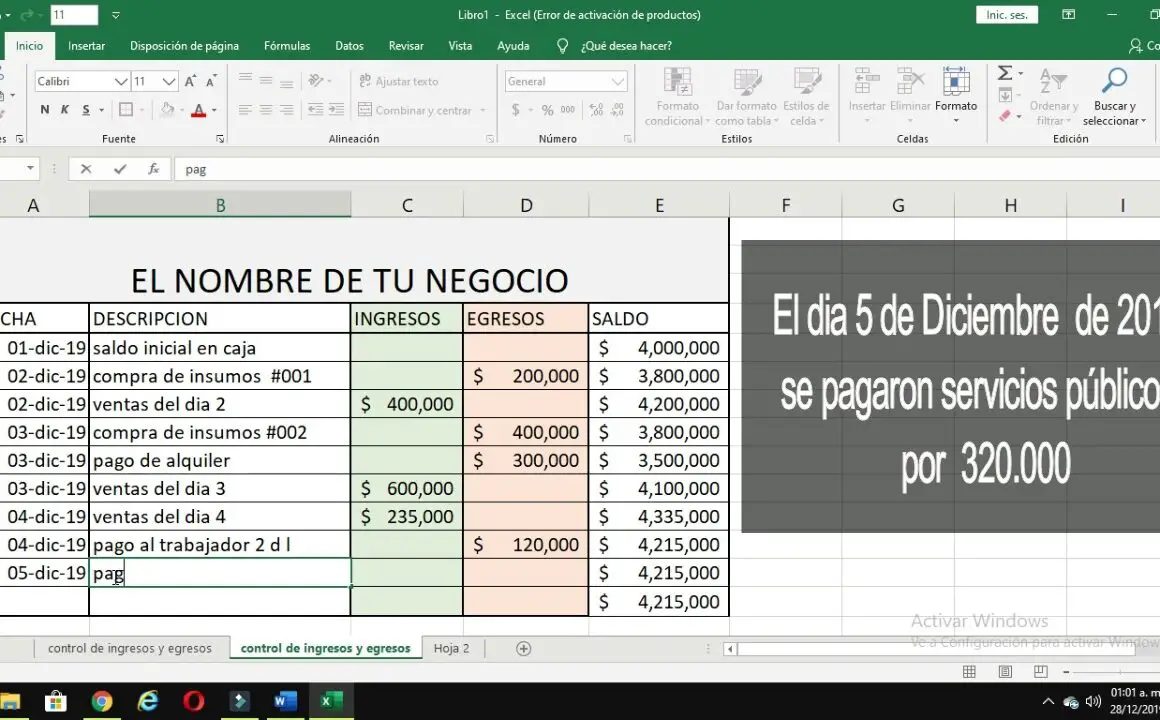The height and width of the screenshot is (720, 1160).
Task: Open the Insertar ribbon tab
Action: 87,46
